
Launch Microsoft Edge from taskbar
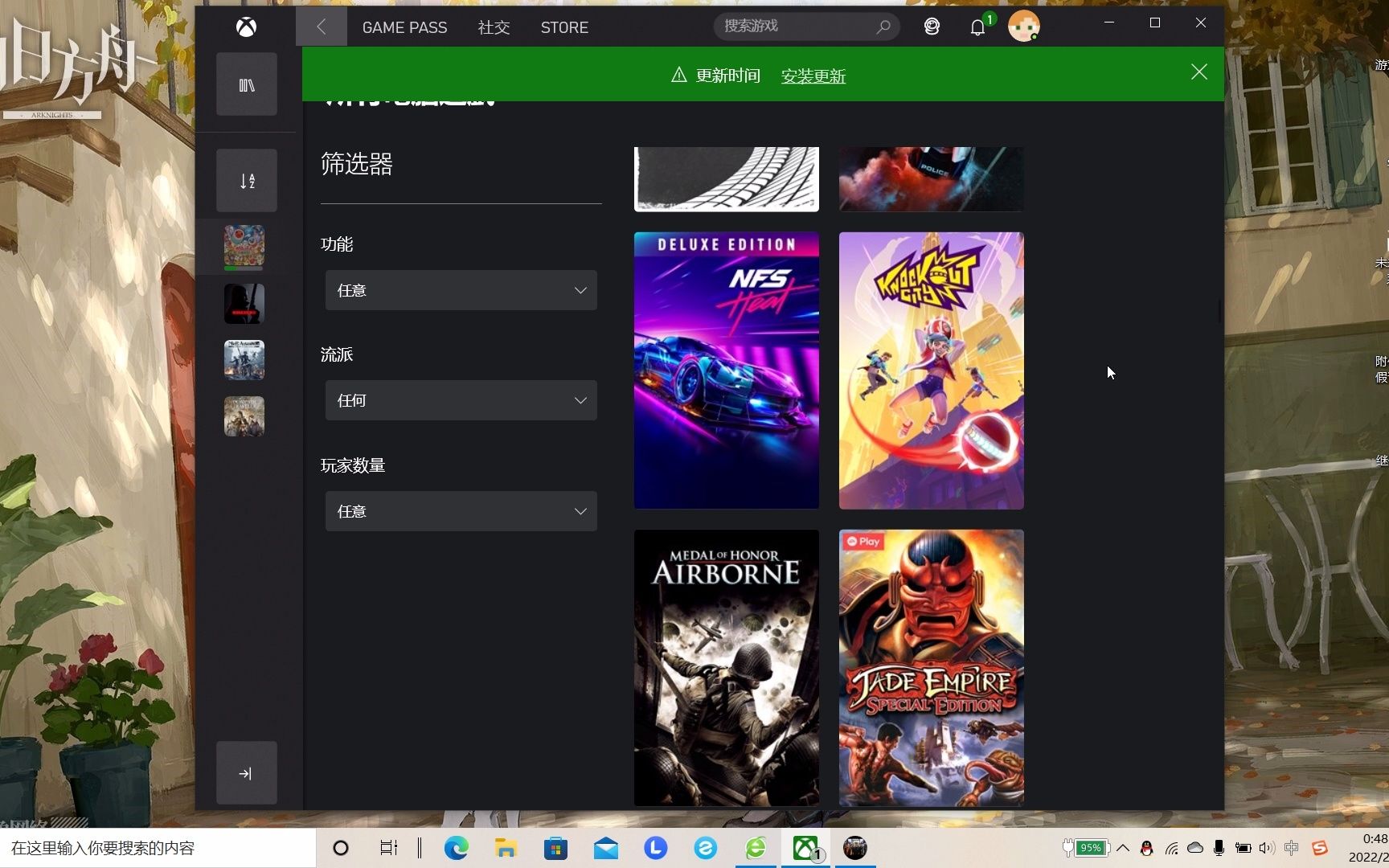[456, 848]
